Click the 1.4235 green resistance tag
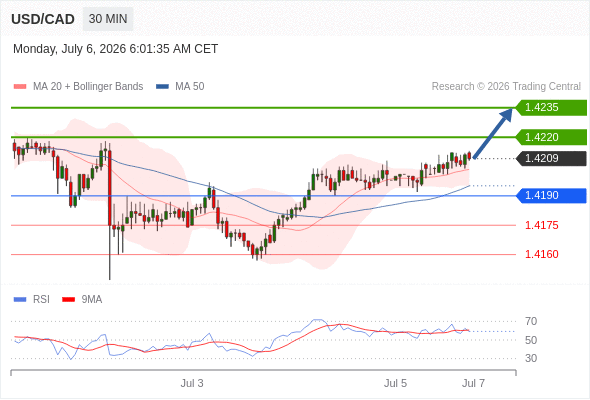Image resolution: width=590 pixels, height=400 pixels. [x=551, y=108]
